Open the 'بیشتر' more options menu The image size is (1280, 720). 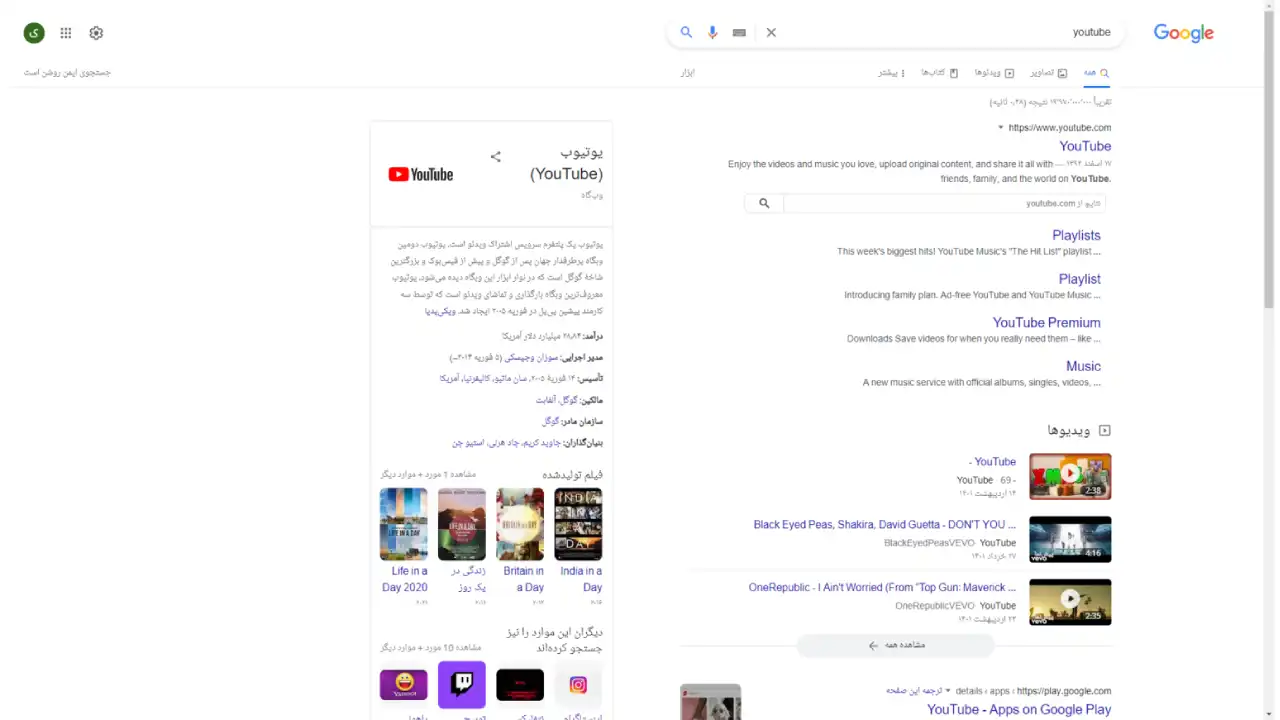coord(891,73)
